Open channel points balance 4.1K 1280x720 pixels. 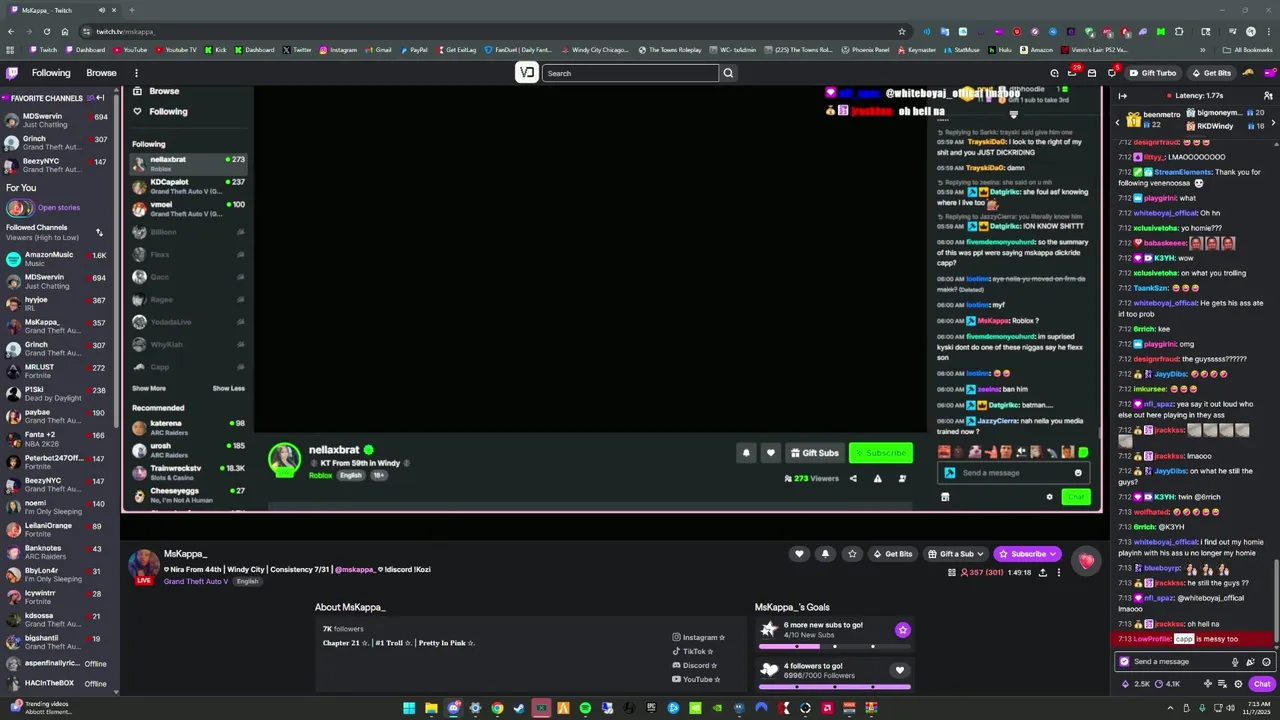click(1168, 684)
